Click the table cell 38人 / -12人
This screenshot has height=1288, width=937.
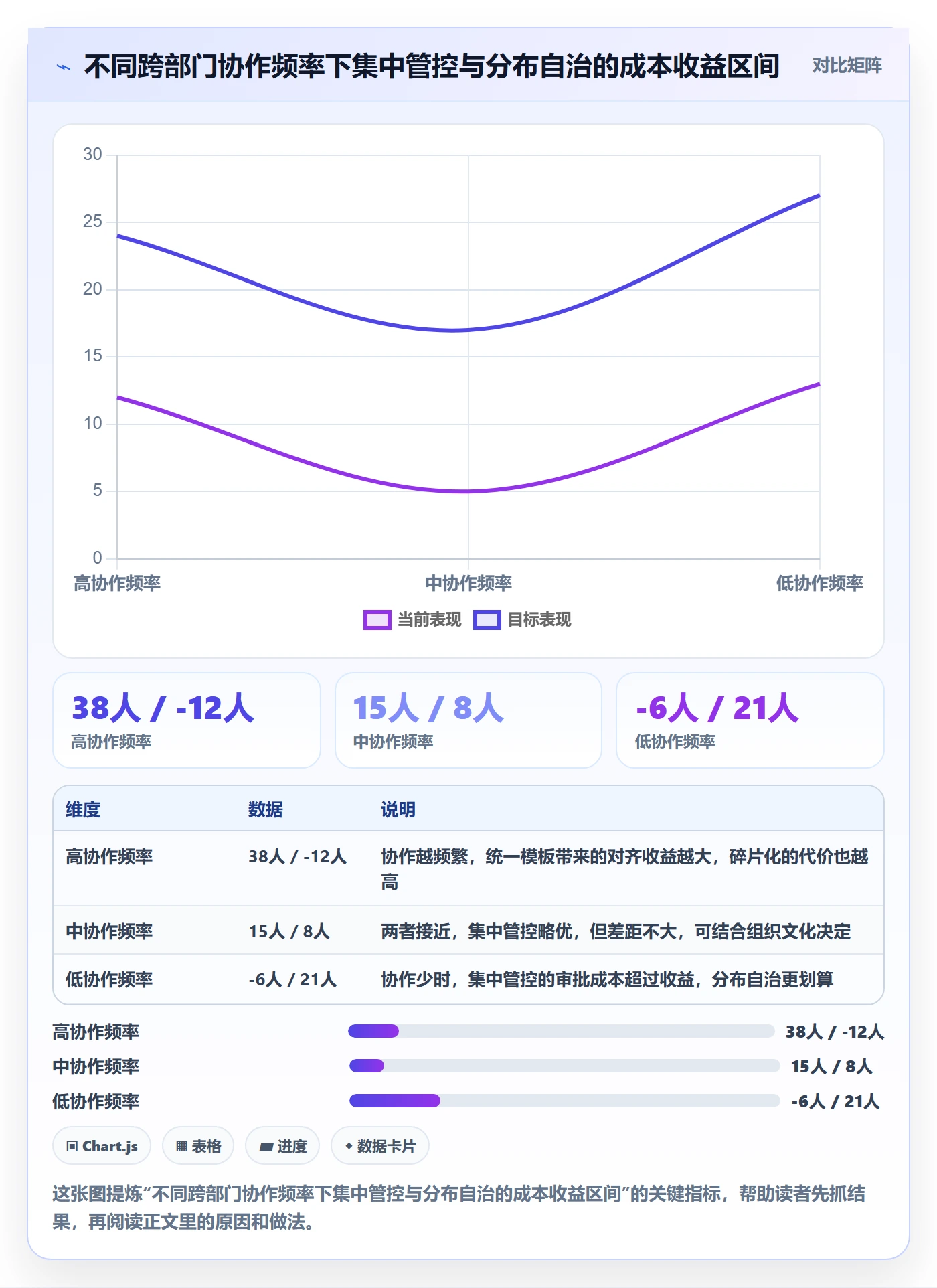coord(298,856)
